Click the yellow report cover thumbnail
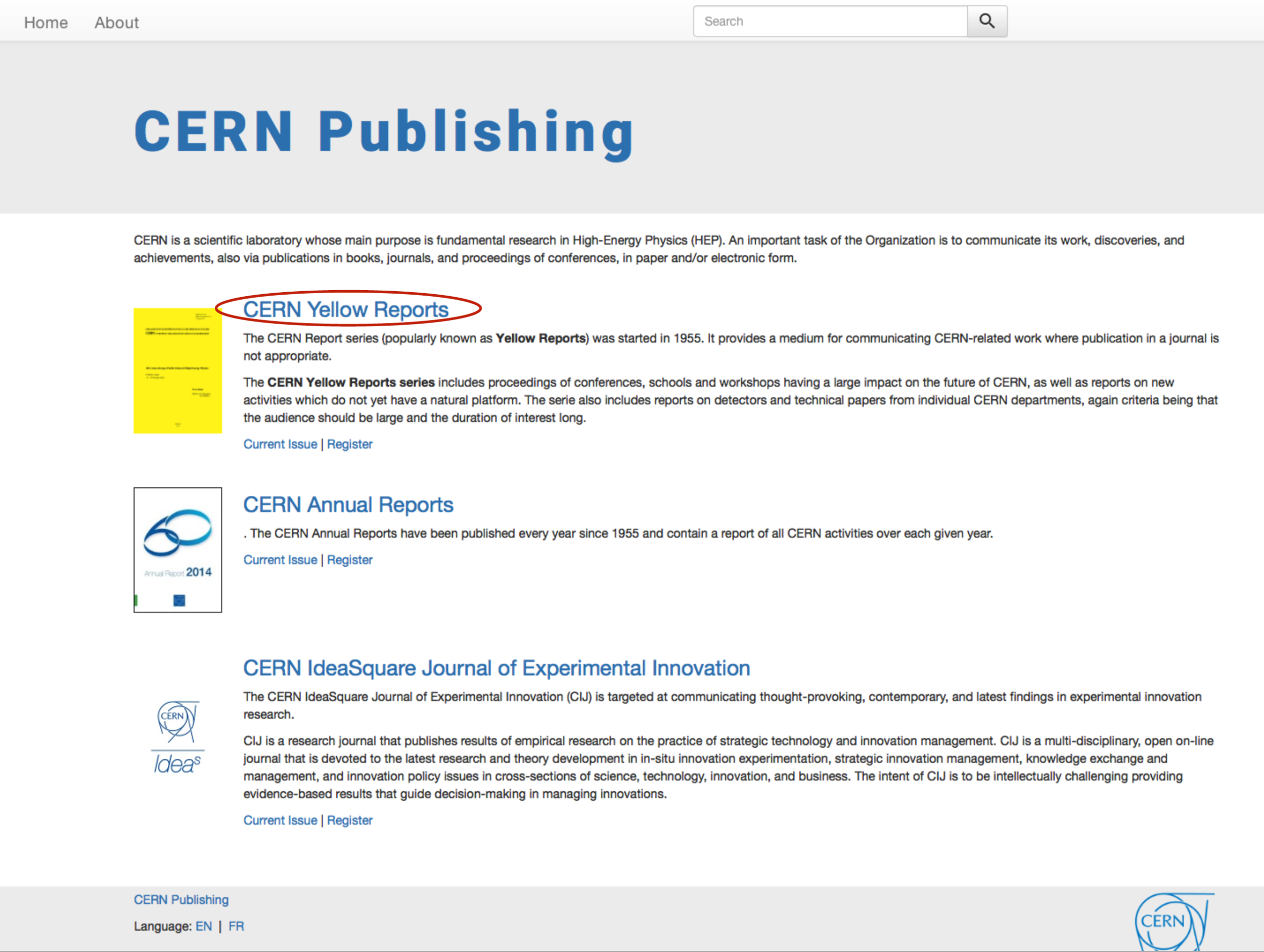Viewport: 1264px width, 952px height. pyautogui.click(x=177, y=370)
